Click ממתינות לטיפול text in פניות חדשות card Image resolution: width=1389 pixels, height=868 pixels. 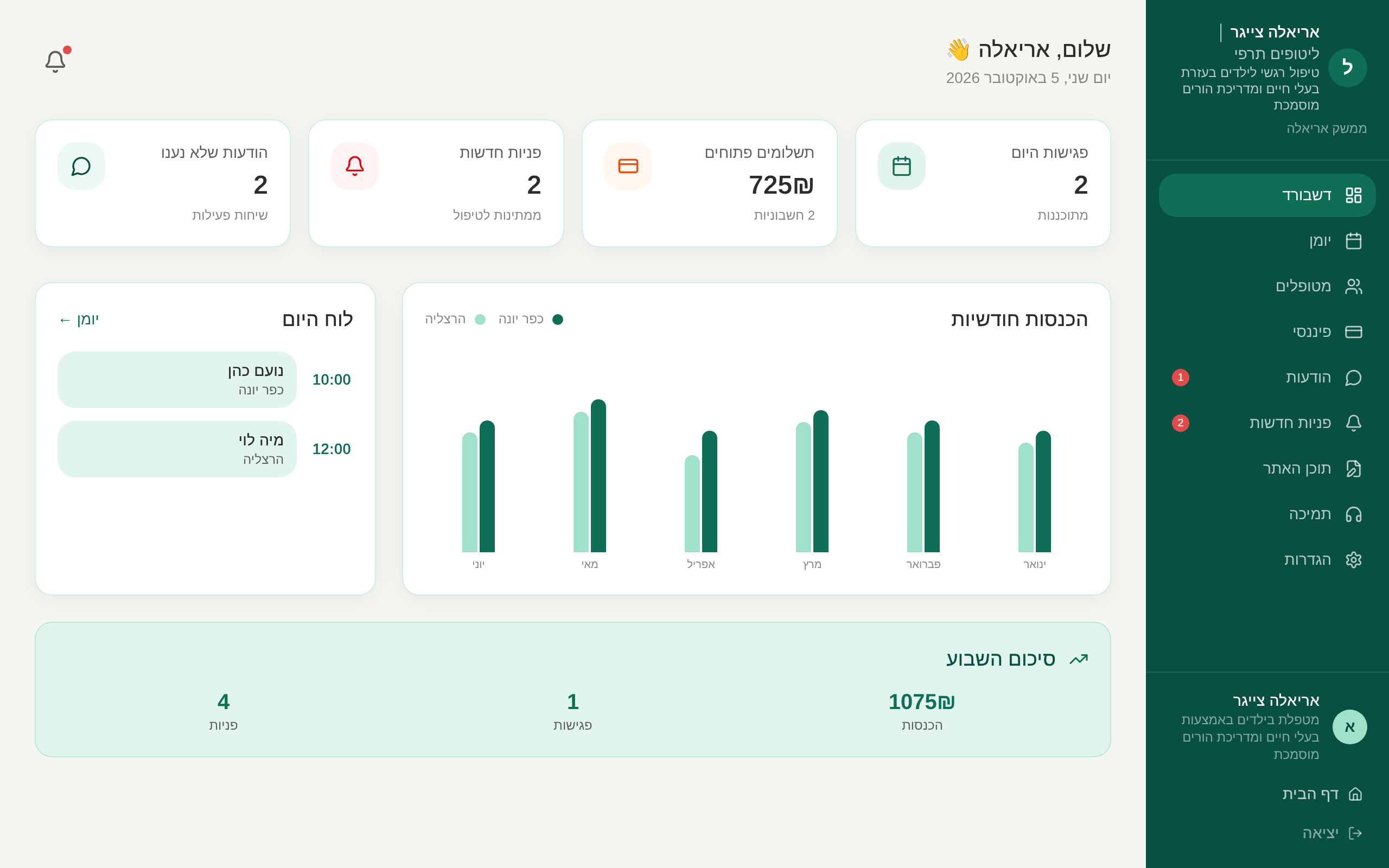[497, 215]
